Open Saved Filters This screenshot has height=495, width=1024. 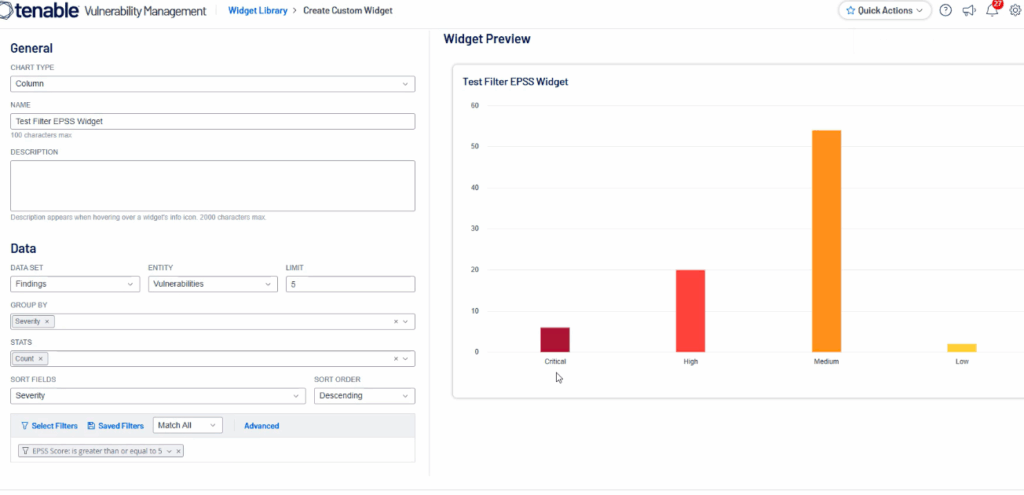click(x=115, y=426)
